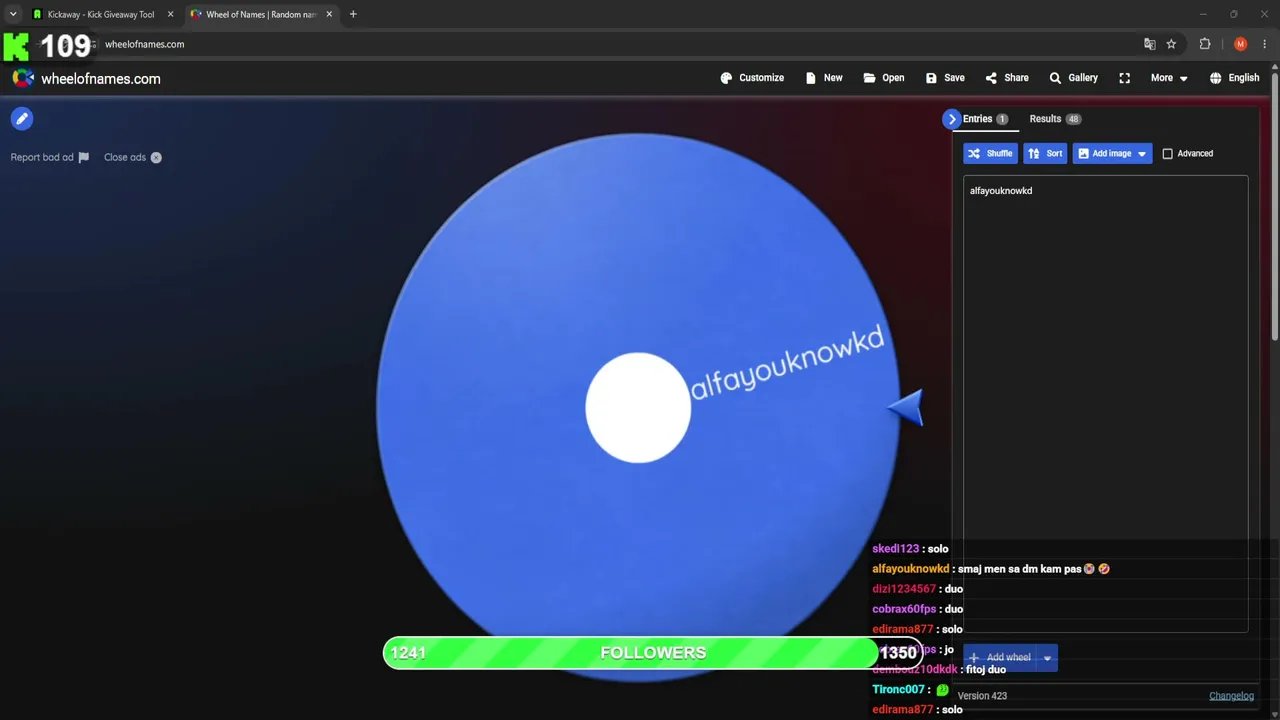Screen dimensions: 1280x720
Task: Bookmark this page with star
Action: coord(1171,44)
